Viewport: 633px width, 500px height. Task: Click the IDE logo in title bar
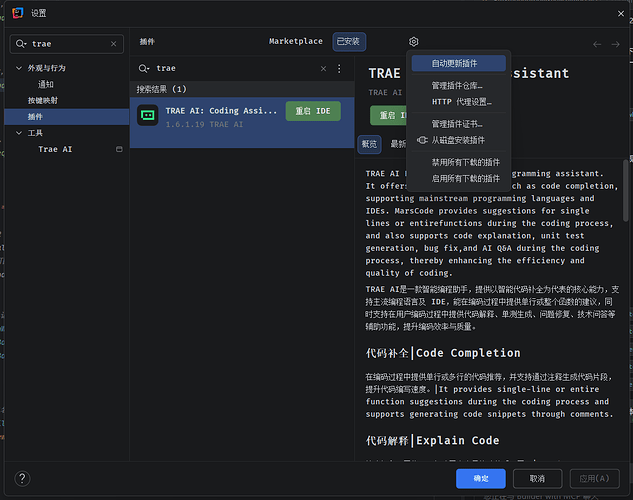click(18, 13)
